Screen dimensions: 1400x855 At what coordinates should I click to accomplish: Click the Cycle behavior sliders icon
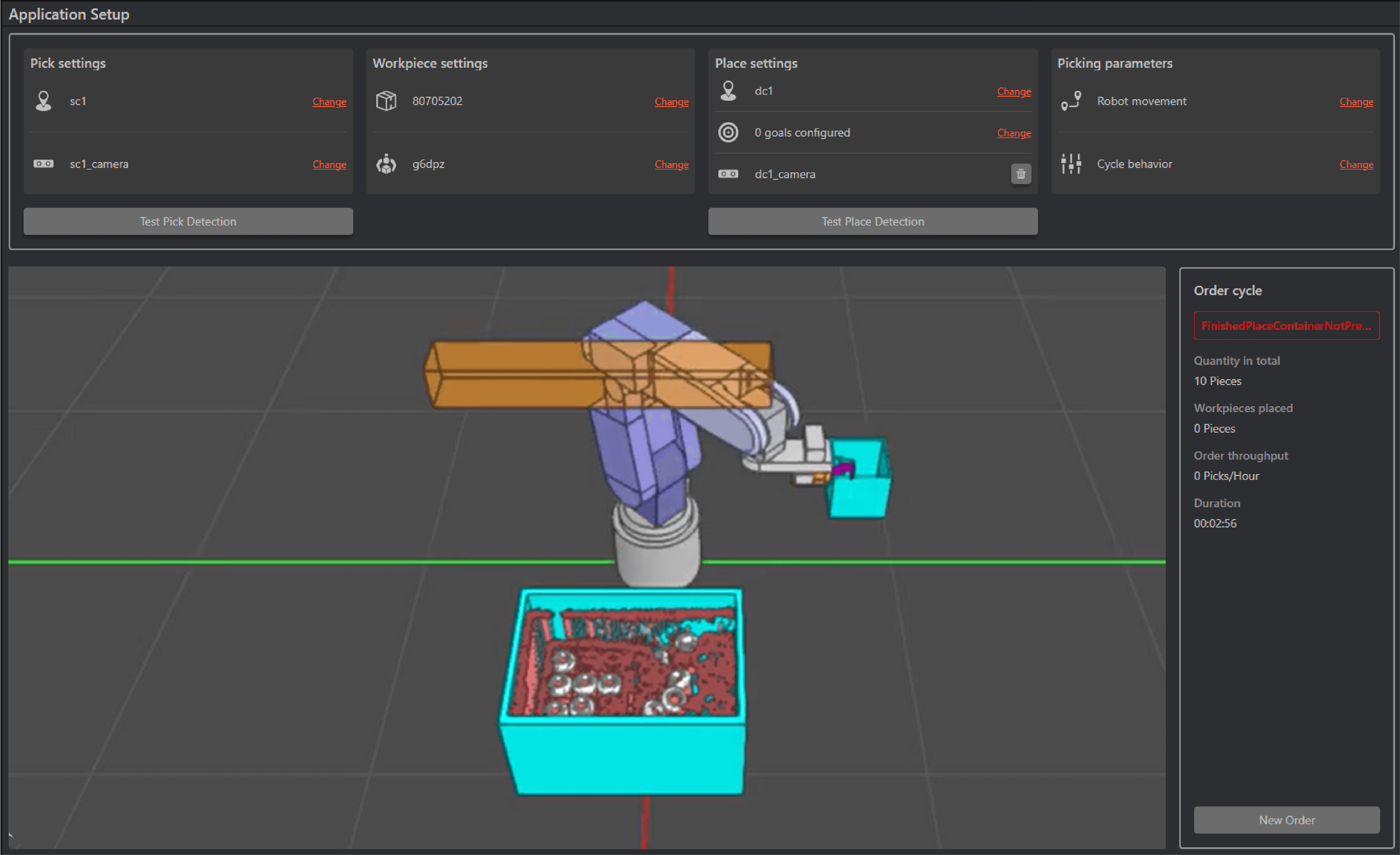tap(1070, 164)
